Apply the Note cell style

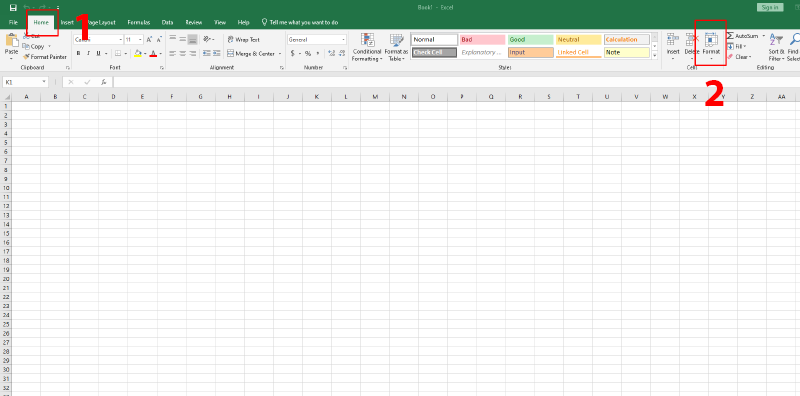[x=627, y=52]
